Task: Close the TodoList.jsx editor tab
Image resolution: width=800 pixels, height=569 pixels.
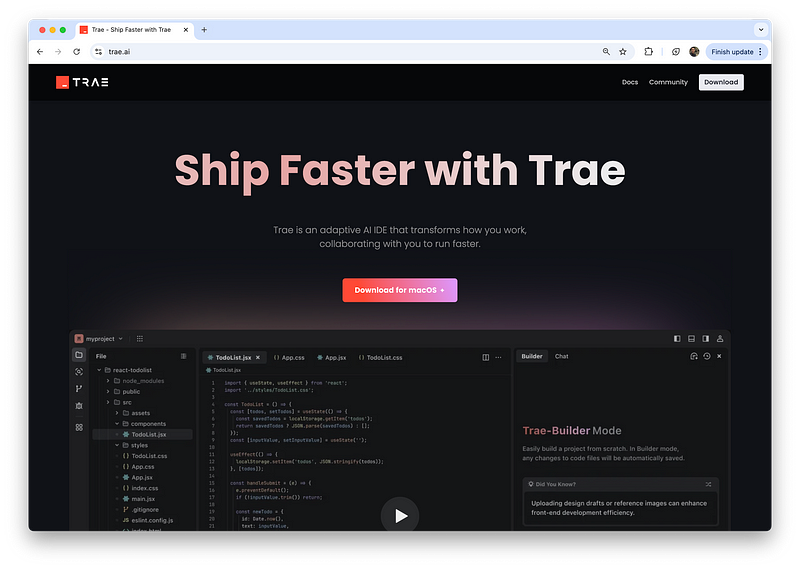Action: pyautogui.click(x=258, y=357)
